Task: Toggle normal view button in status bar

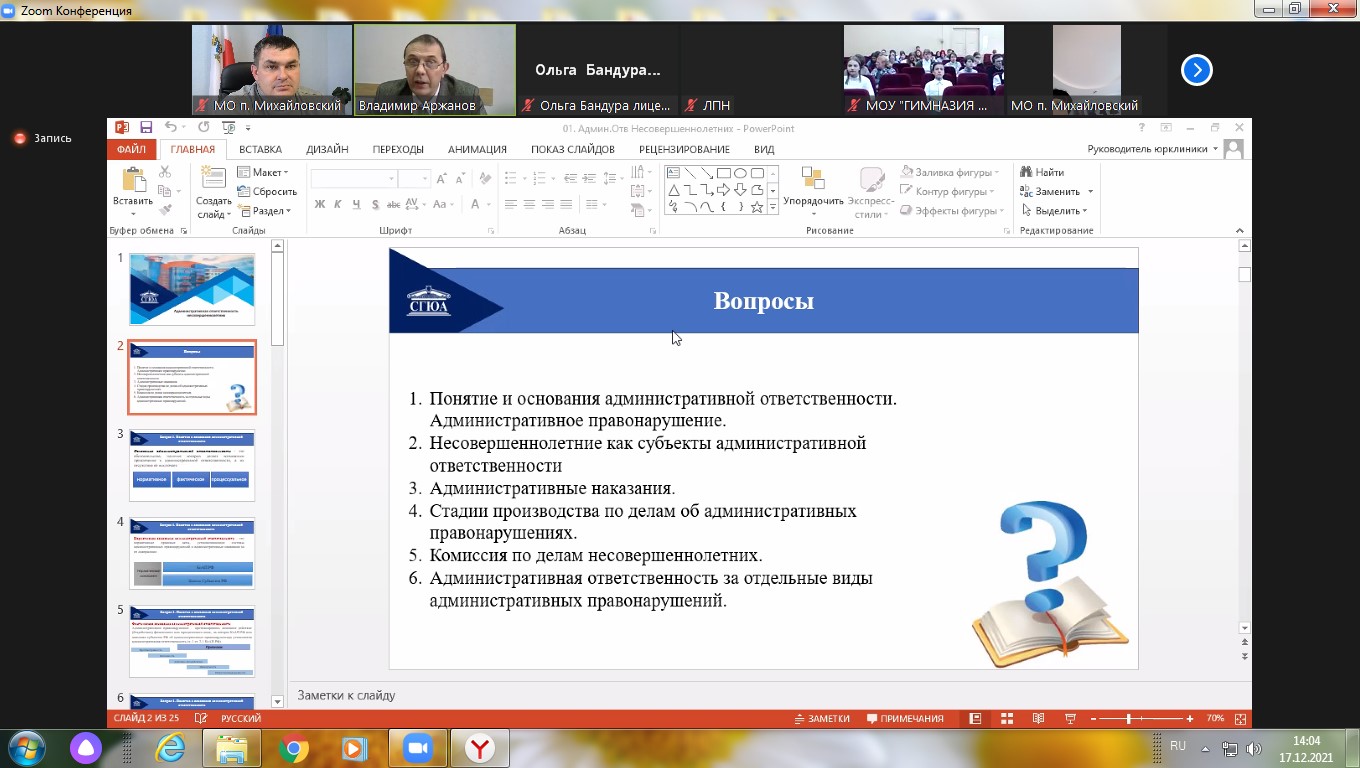Action: pyautogui.click(x=974, y=718)
